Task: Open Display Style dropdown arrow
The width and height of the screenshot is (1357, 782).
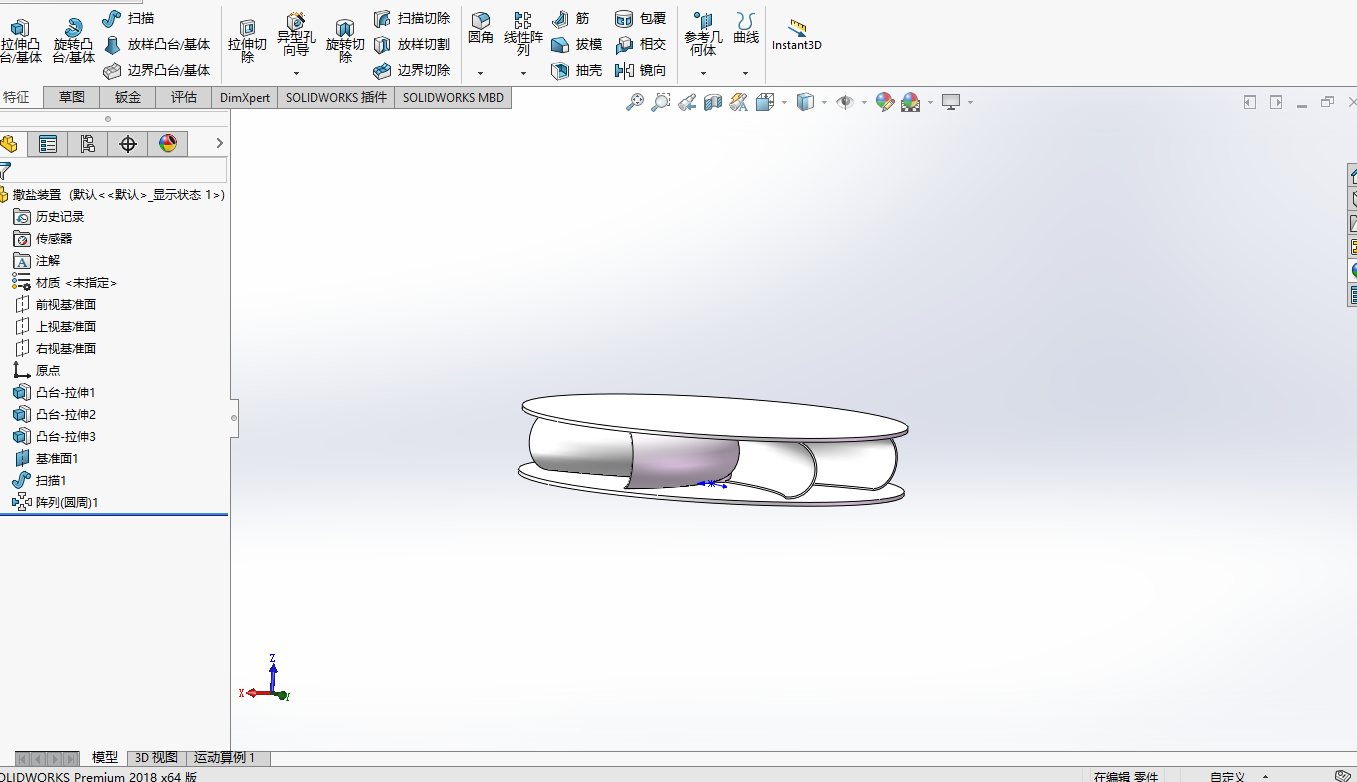Action: point(824,102)
